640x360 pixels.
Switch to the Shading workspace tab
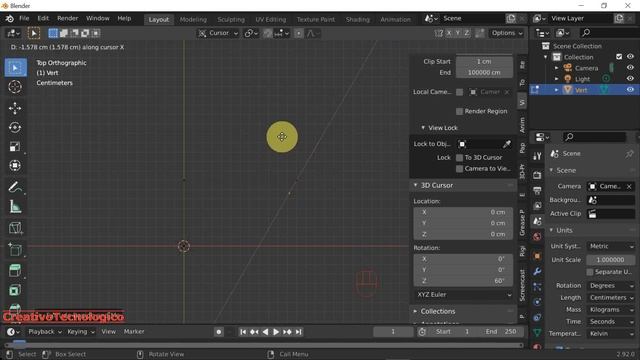pos(358,19)
